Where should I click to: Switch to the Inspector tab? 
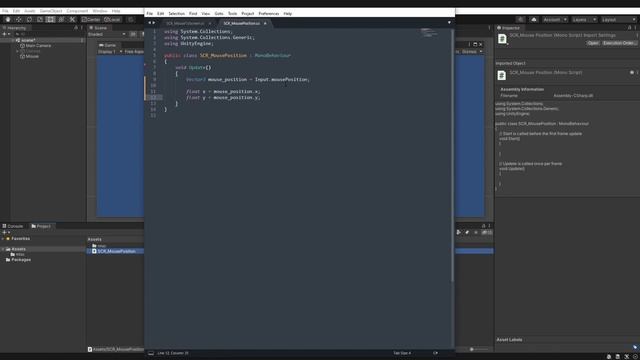[509, 28]
